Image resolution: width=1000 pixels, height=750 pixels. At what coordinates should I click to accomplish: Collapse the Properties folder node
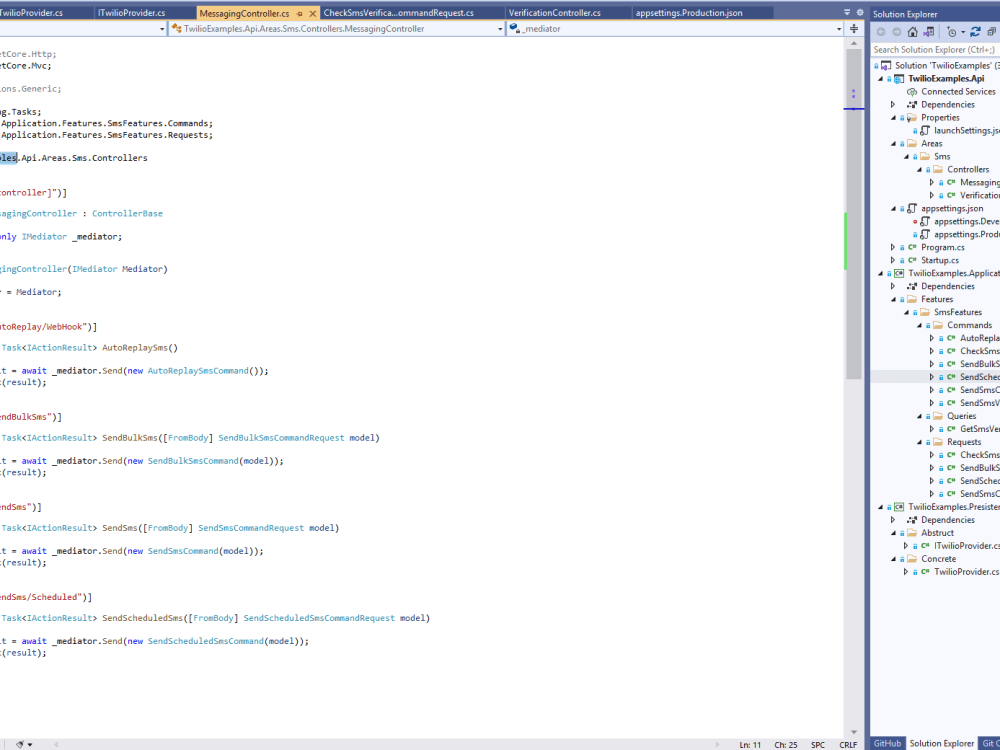coord(893,117)
